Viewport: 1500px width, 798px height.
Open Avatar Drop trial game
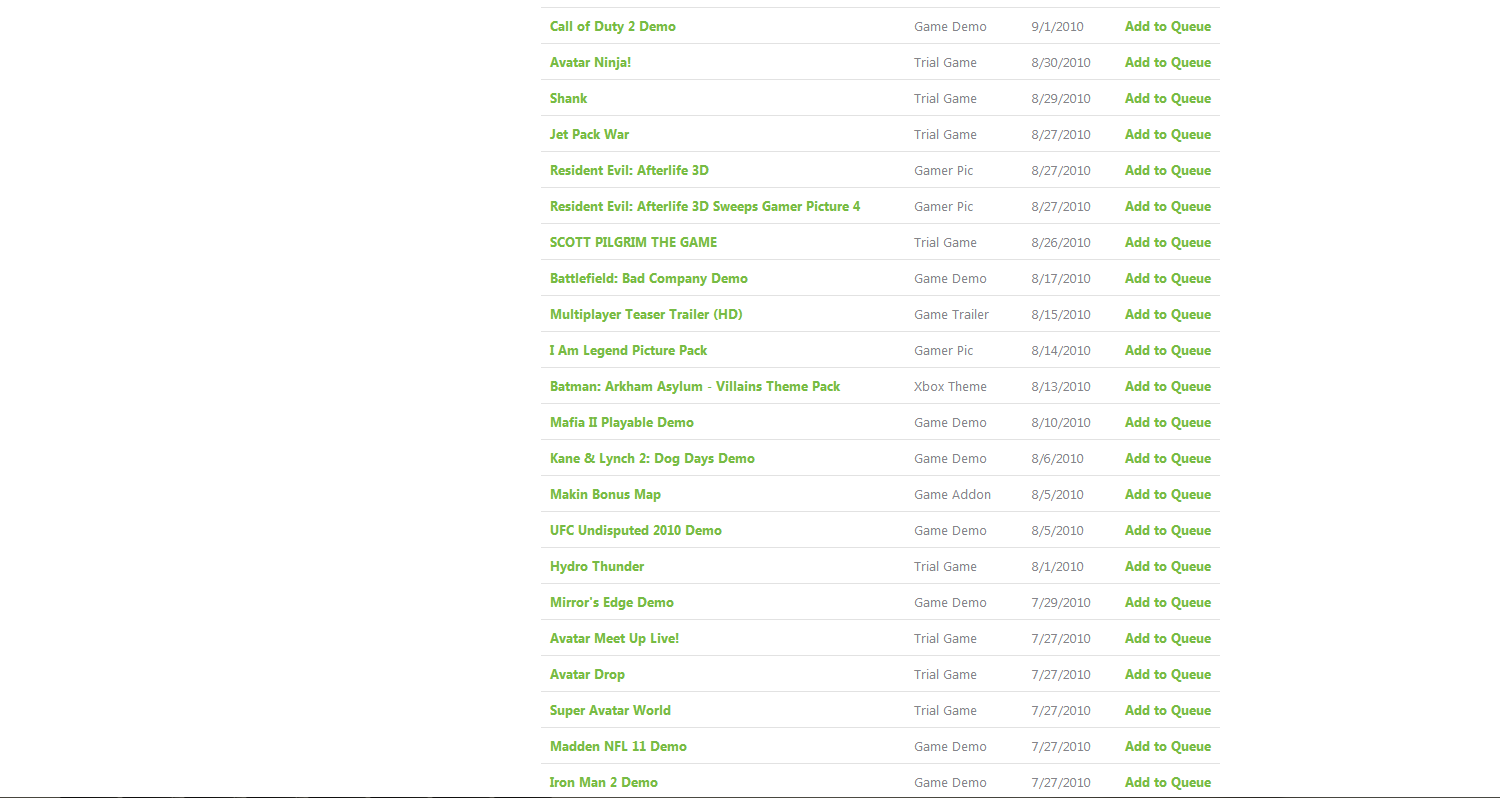click(587, 675)
